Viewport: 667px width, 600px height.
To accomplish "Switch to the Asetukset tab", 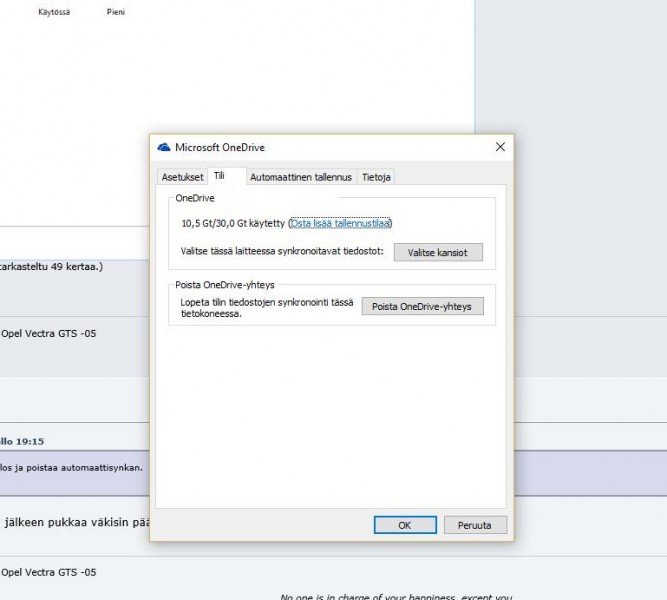I will click(182, 177).
